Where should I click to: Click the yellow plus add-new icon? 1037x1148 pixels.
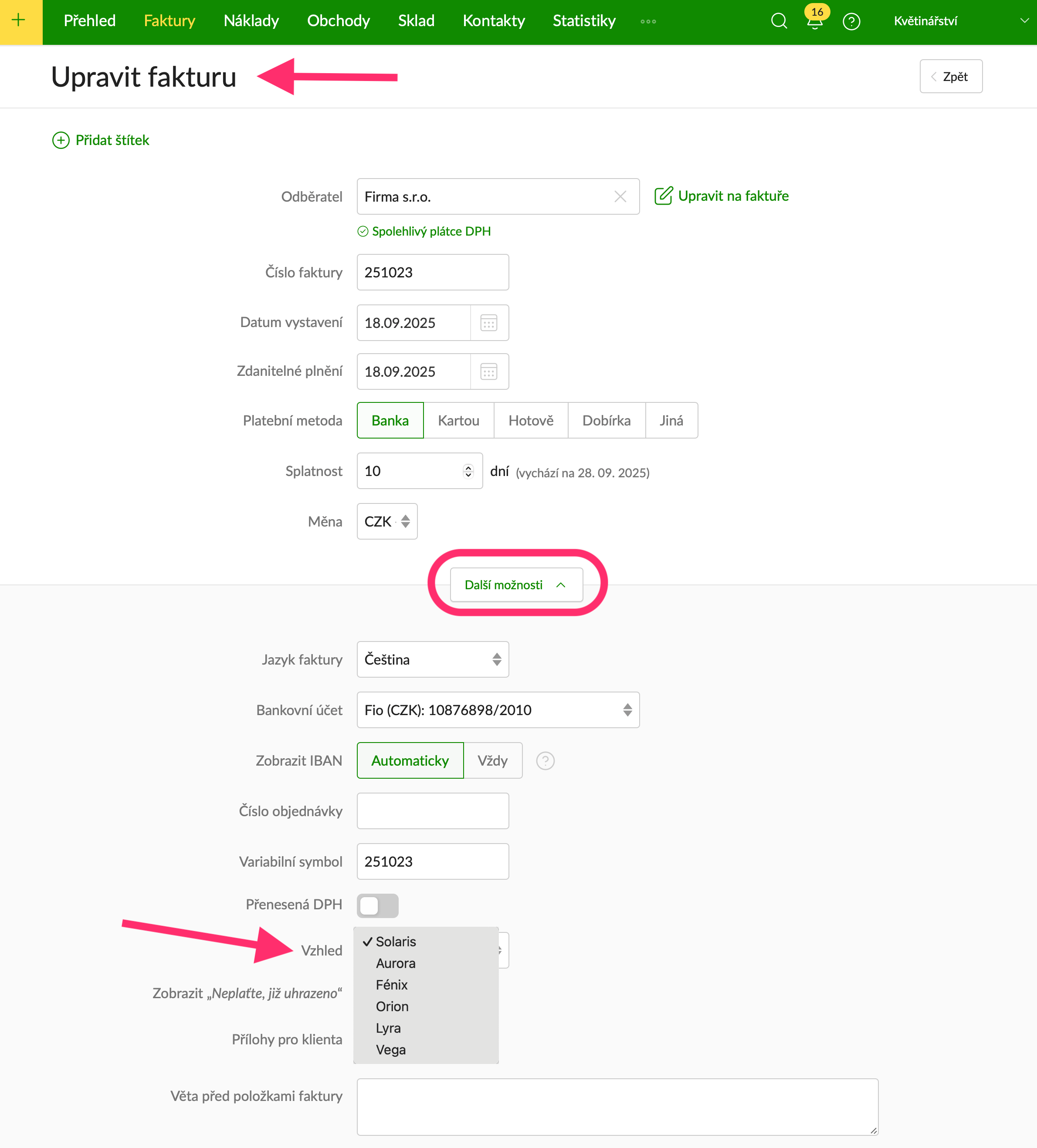[19, 21]
